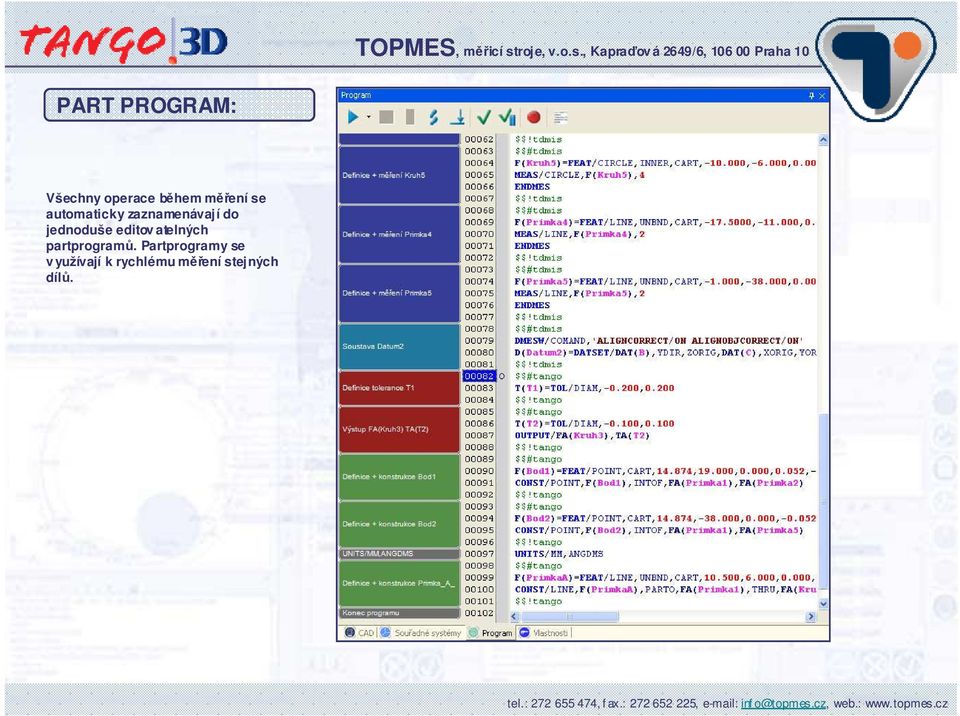Select block Definice + měření Kruh5
Screen dimensions: 960x716
point(399,175)
